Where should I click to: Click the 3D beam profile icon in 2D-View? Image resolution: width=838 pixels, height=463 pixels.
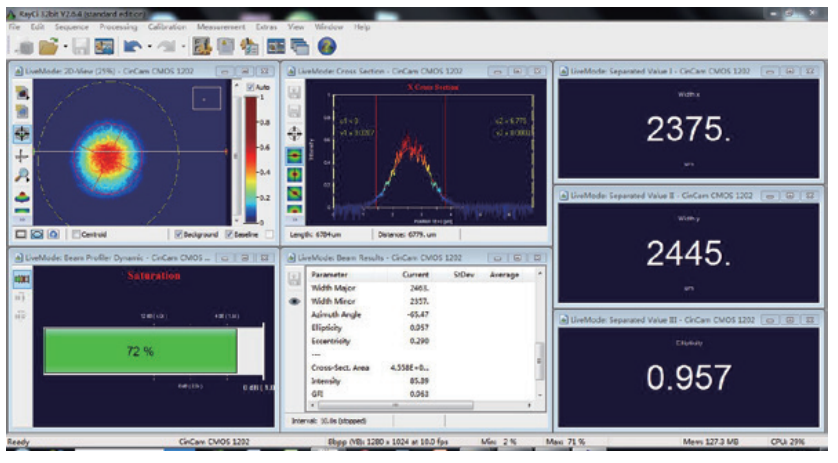click(22, 196)
